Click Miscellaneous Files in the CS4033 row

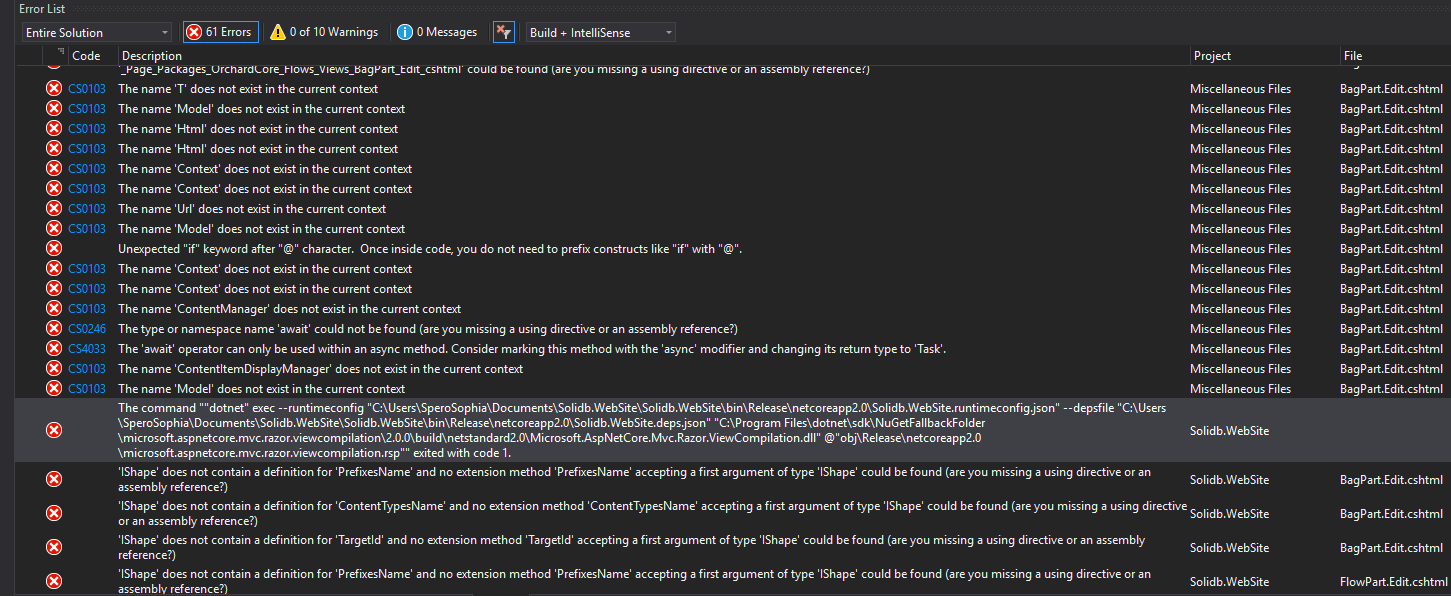click(x=1240, y=349)
